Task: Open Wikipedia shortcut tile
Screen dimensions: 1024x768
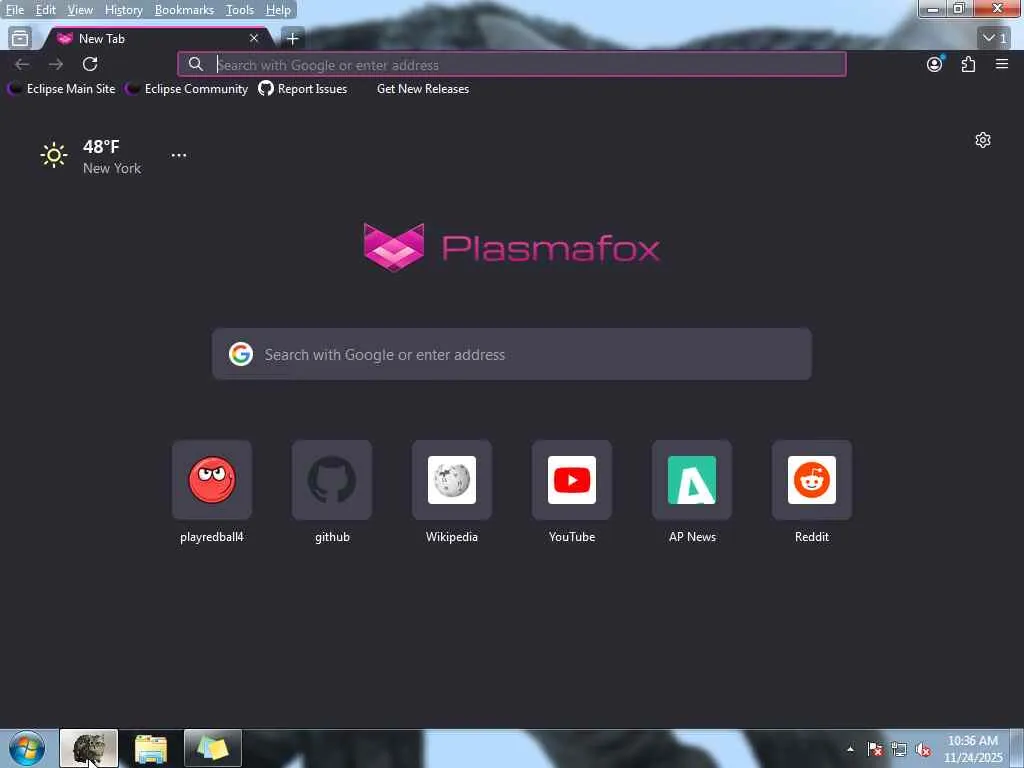Action: click(x=451, y=480)
